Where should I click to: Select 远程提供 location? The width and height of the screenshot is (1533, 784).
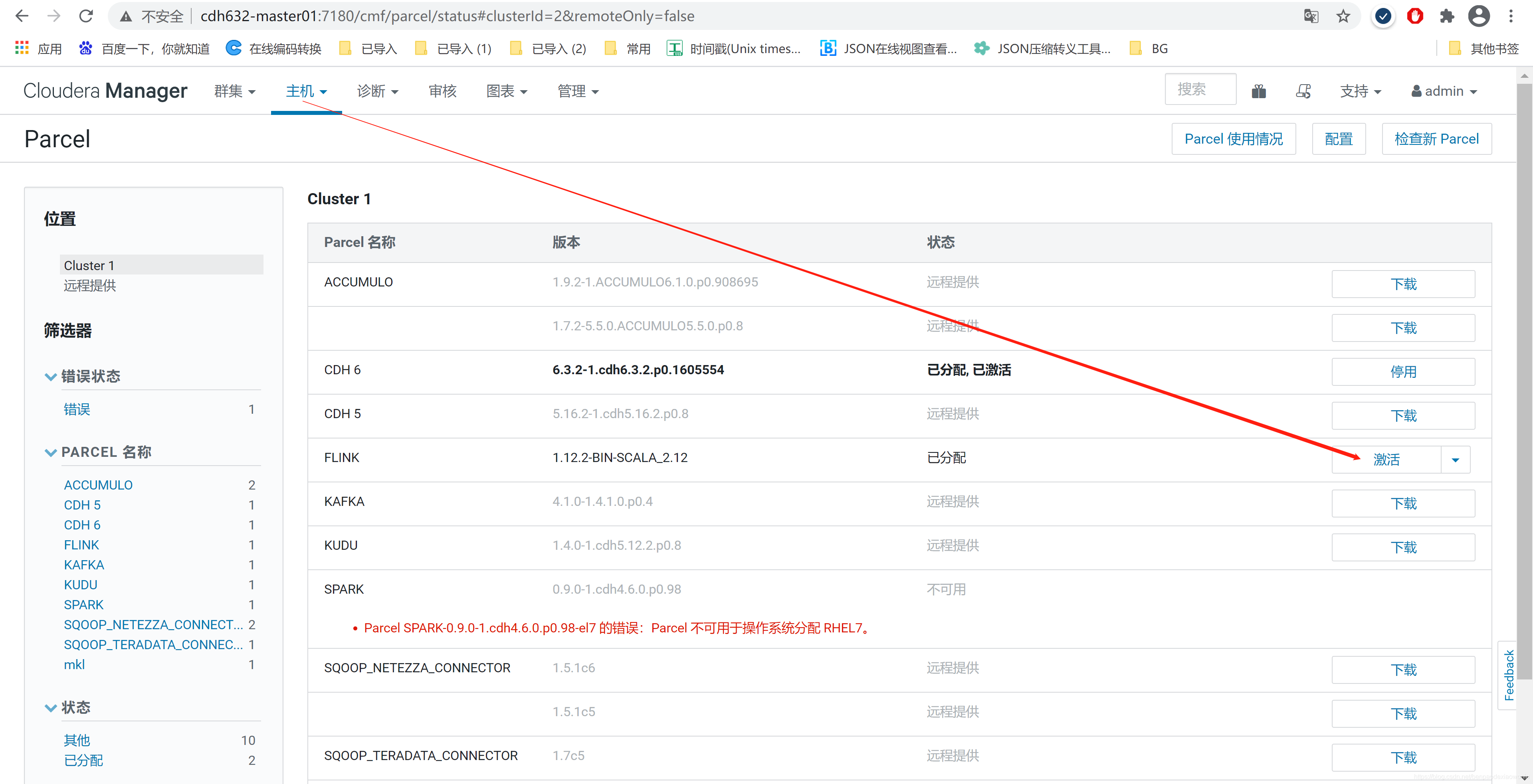tap(90, 286)
